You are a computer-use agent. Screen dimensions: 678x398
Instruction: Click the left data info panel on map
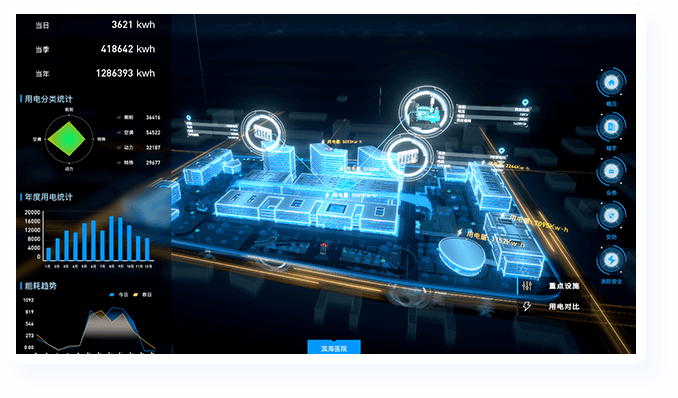(213, 129)
